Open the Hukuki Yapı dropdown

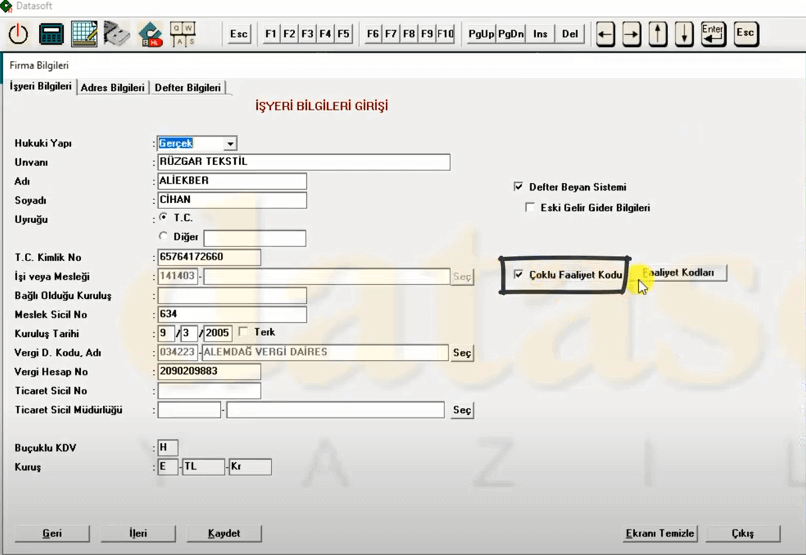pos(231,144)
